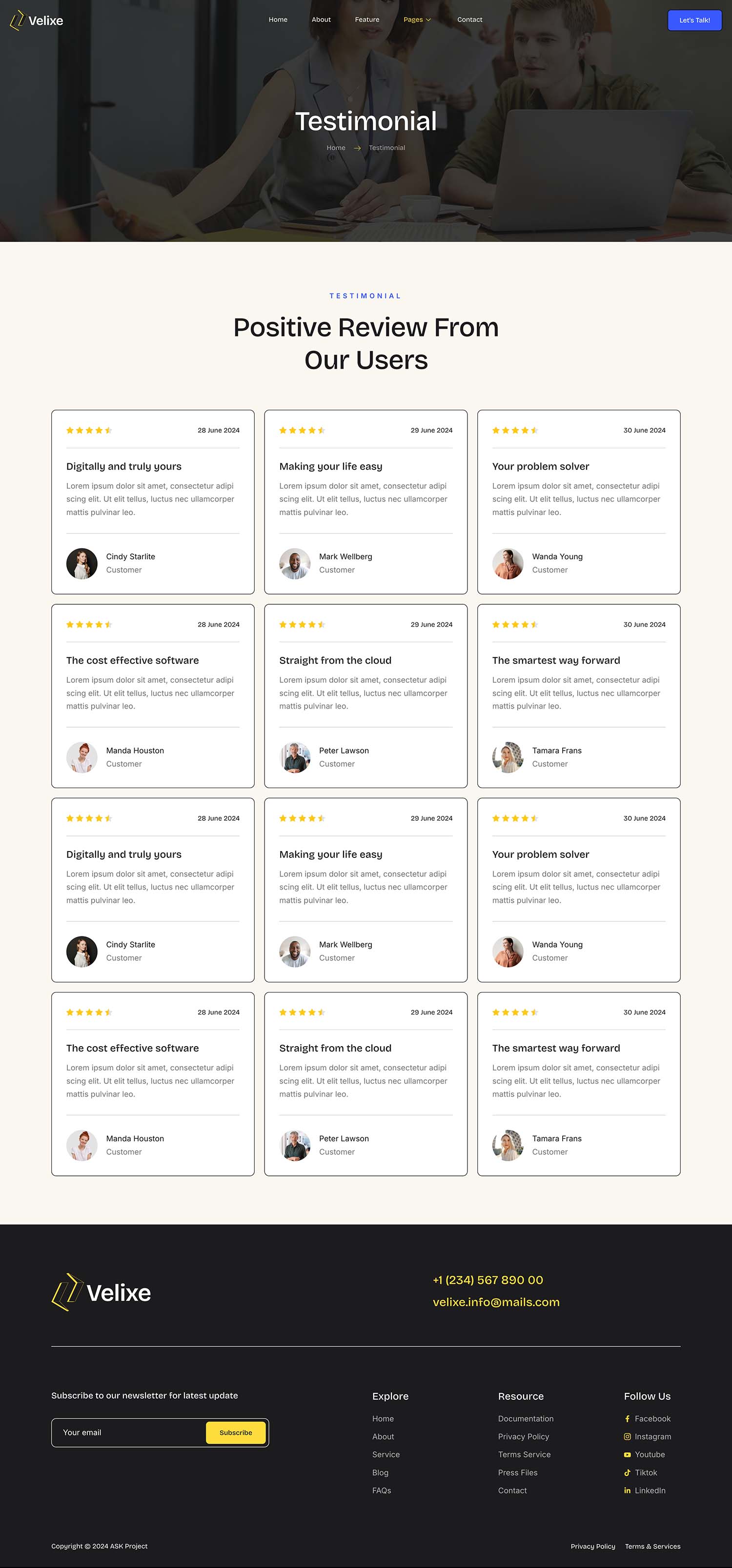Click Mark Wellberg's profile photo in top row
The height and width of the screenshot is (1568, 732).
pos(295,563)
